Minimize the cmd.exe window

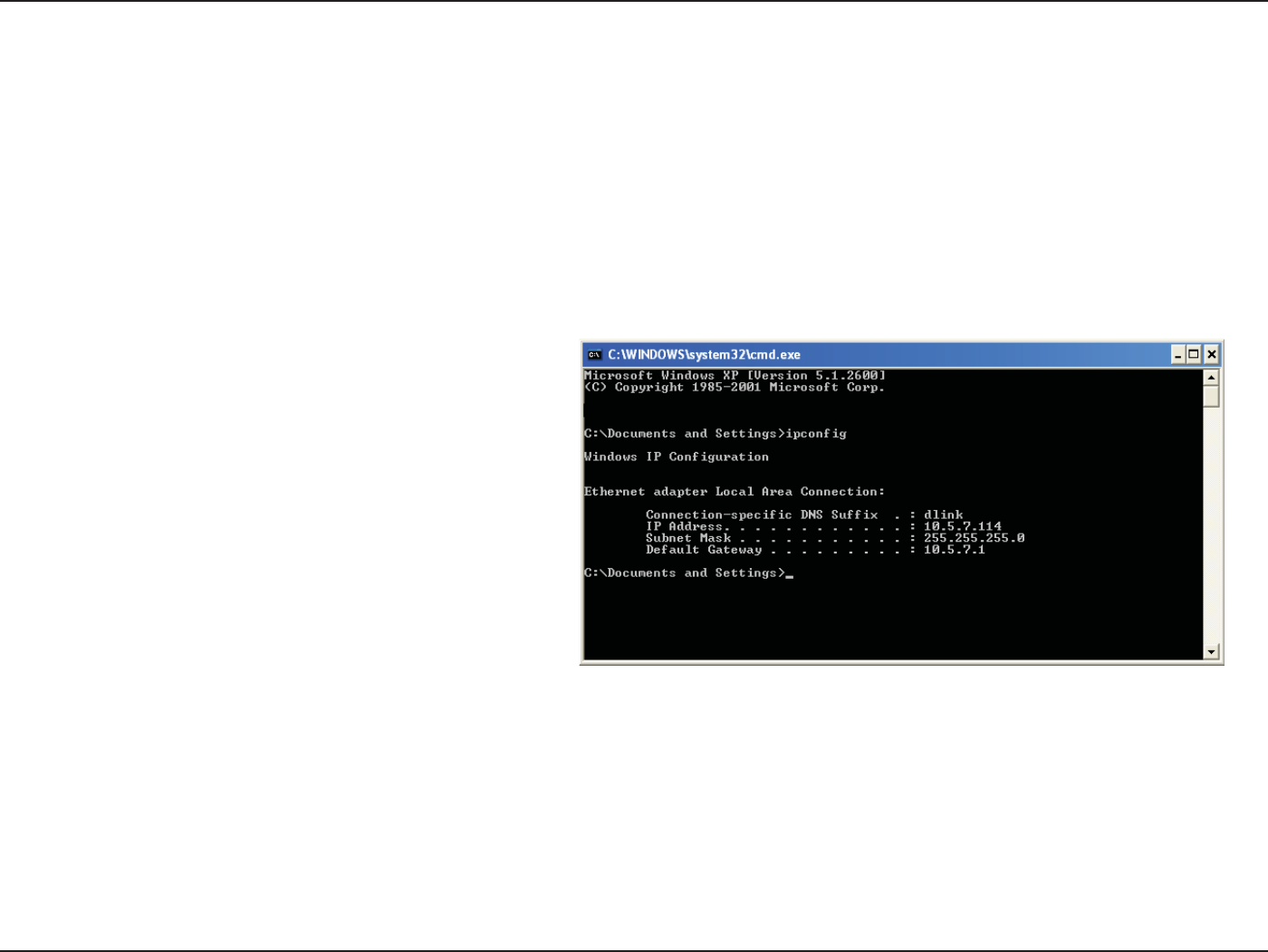(1177, 355)
